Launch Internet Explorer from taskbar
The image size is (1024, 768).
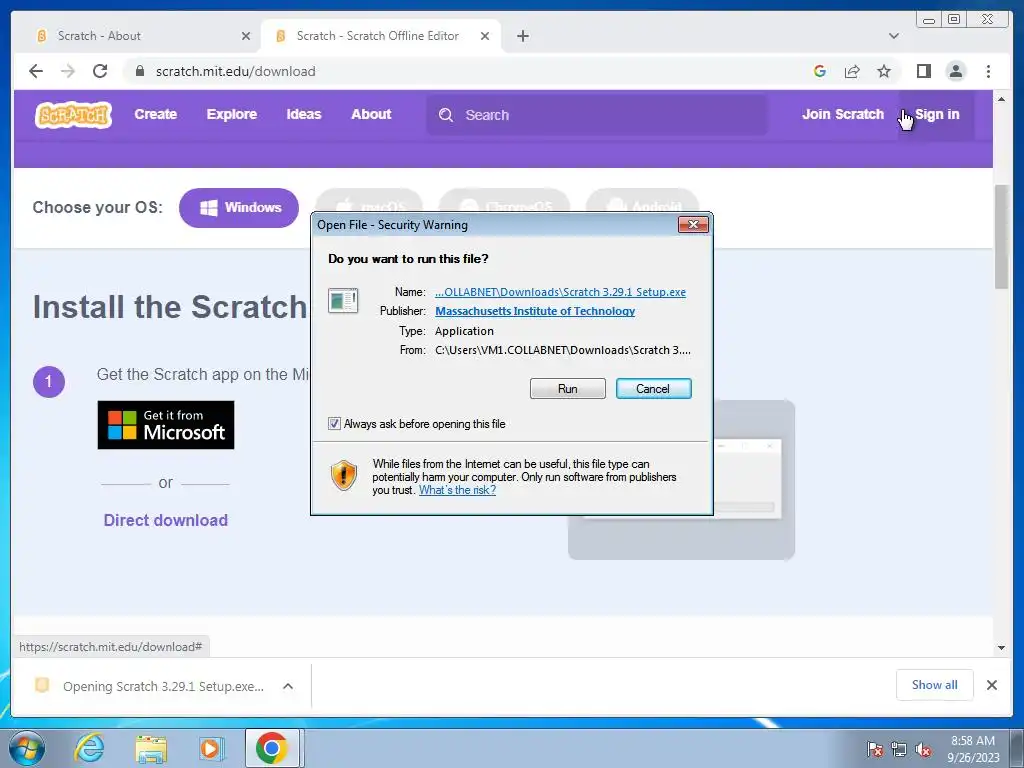(89, 748)
